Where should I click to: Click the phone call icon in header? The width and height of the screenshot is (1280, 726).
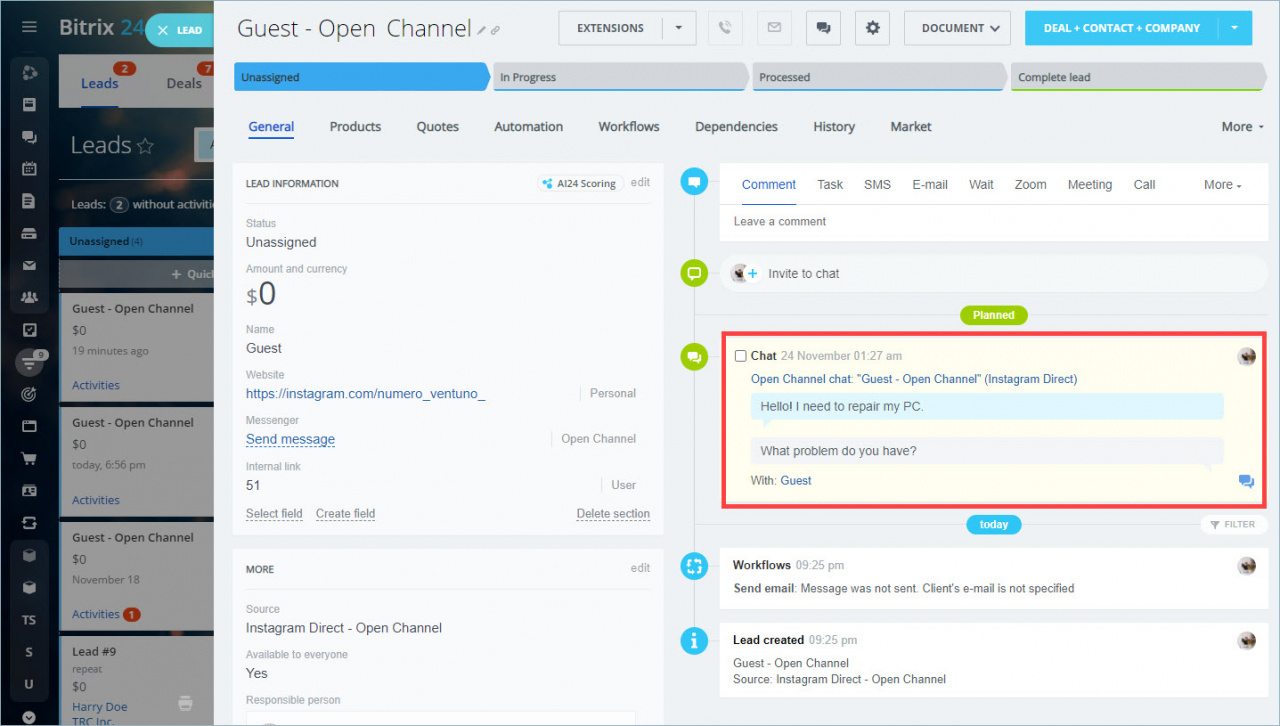click(x=725, y=28)
